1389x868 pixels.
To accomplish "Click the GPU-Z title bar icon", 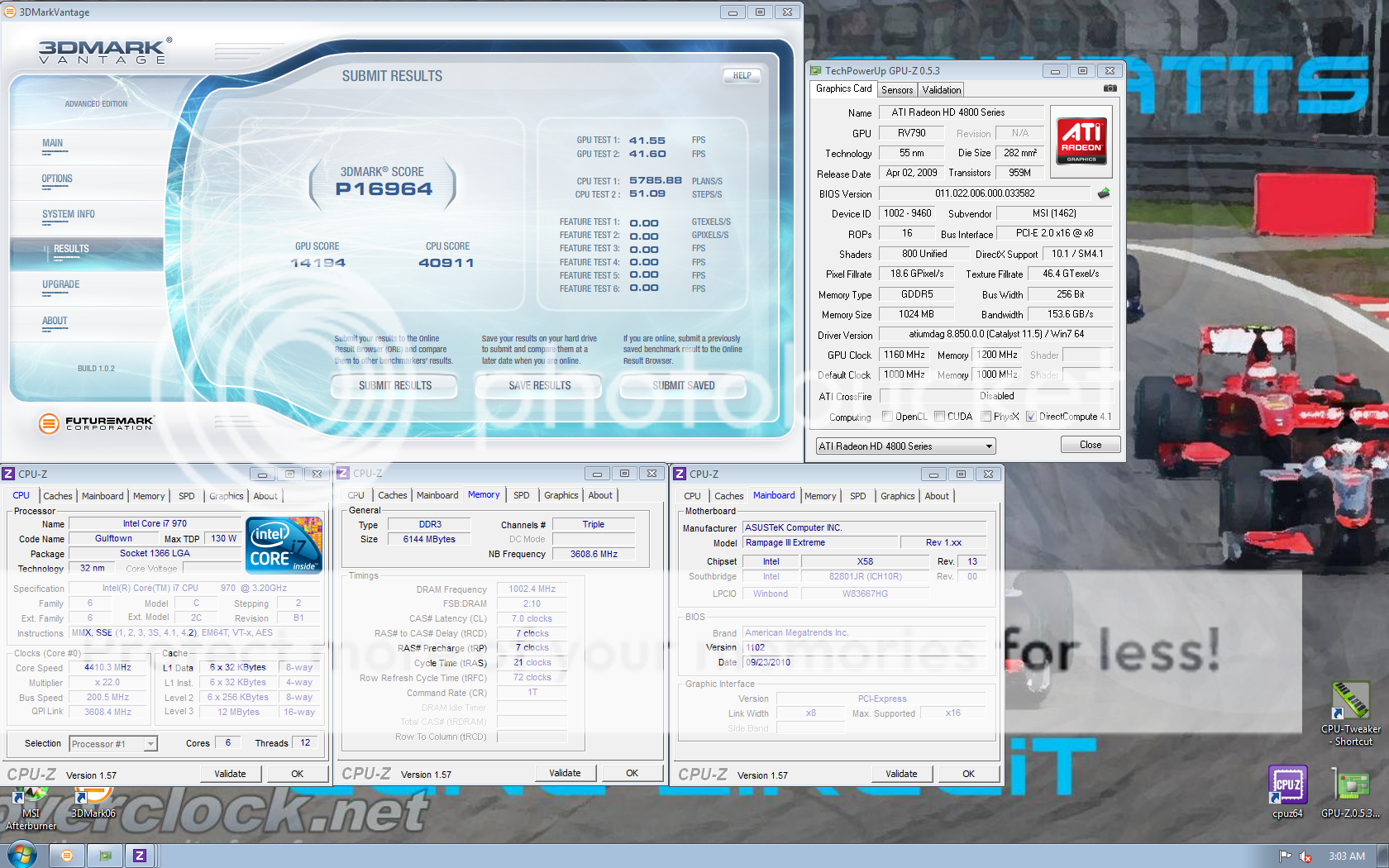I will coord(816,71).
